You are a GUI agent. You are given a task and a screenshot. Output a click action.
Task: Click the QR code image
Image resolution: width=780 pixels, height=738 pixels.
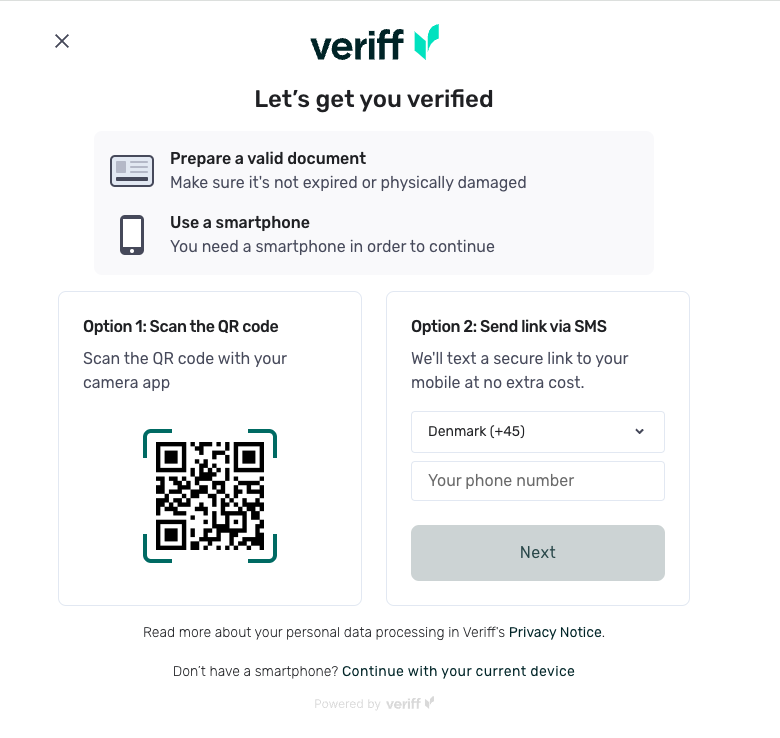[x=210, y=496]
